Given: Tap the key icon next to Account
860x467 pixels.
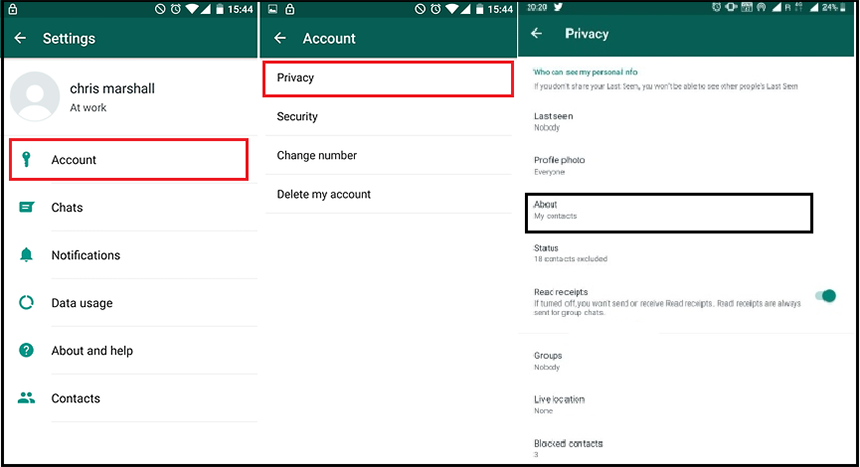Looking at the screenshot, I should pos(26,160).
